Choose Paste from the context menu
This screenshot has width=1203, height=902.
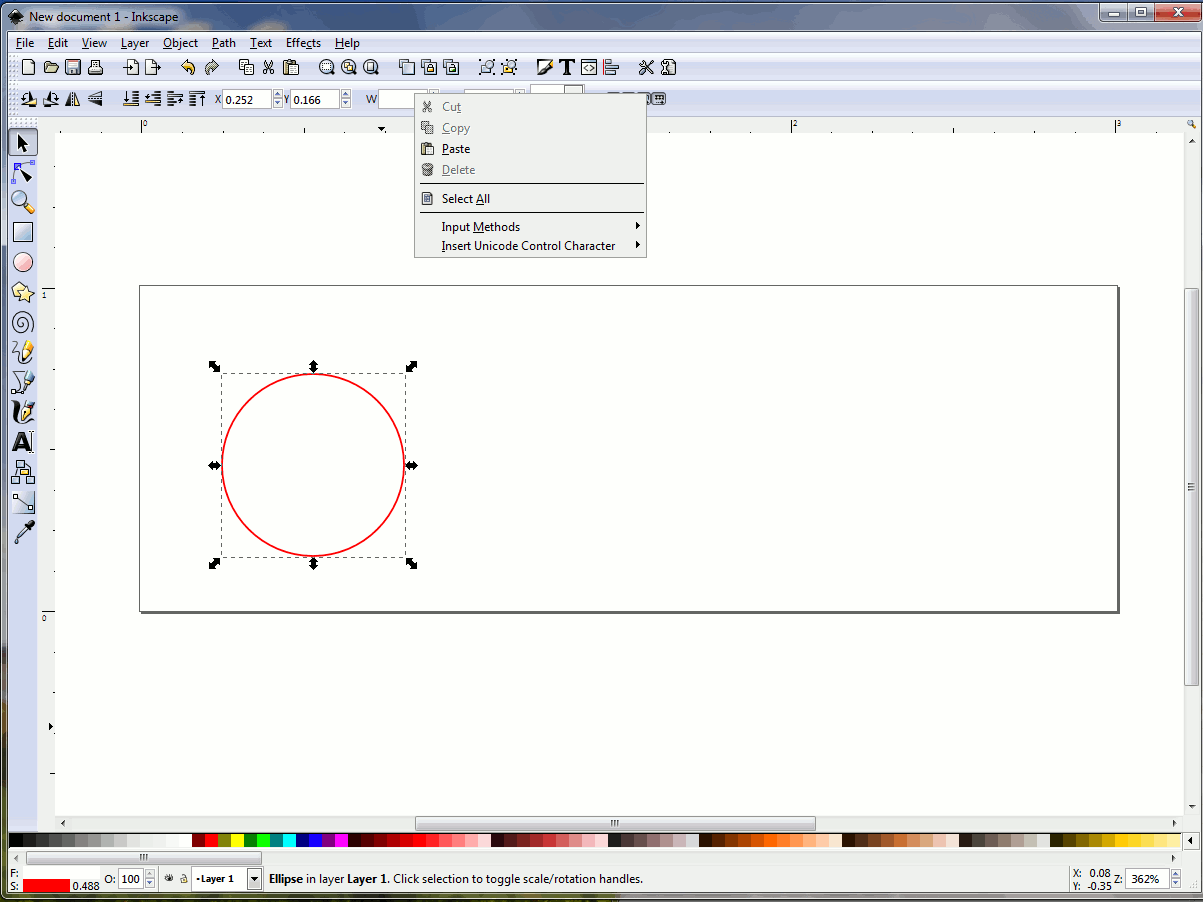(x=456, y=149)
